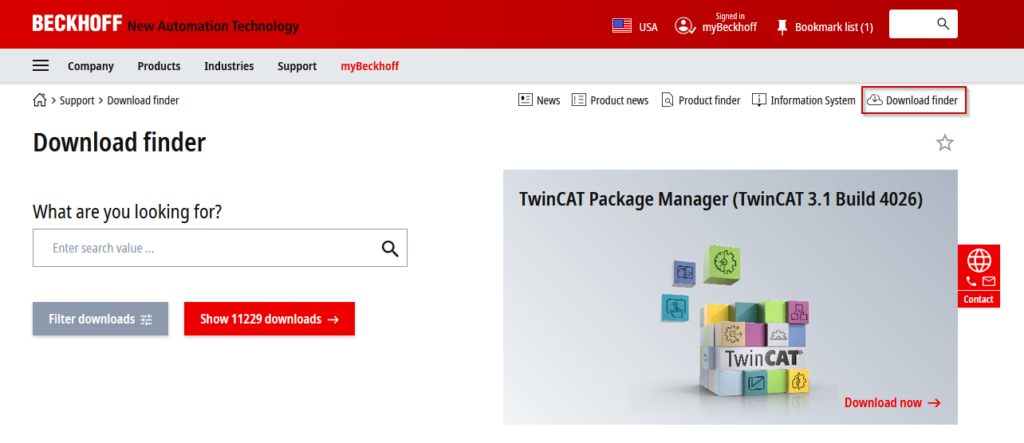Screen dimensions: 1024x443
Task: Click the Information System icon
Action: tap(759, 100)
